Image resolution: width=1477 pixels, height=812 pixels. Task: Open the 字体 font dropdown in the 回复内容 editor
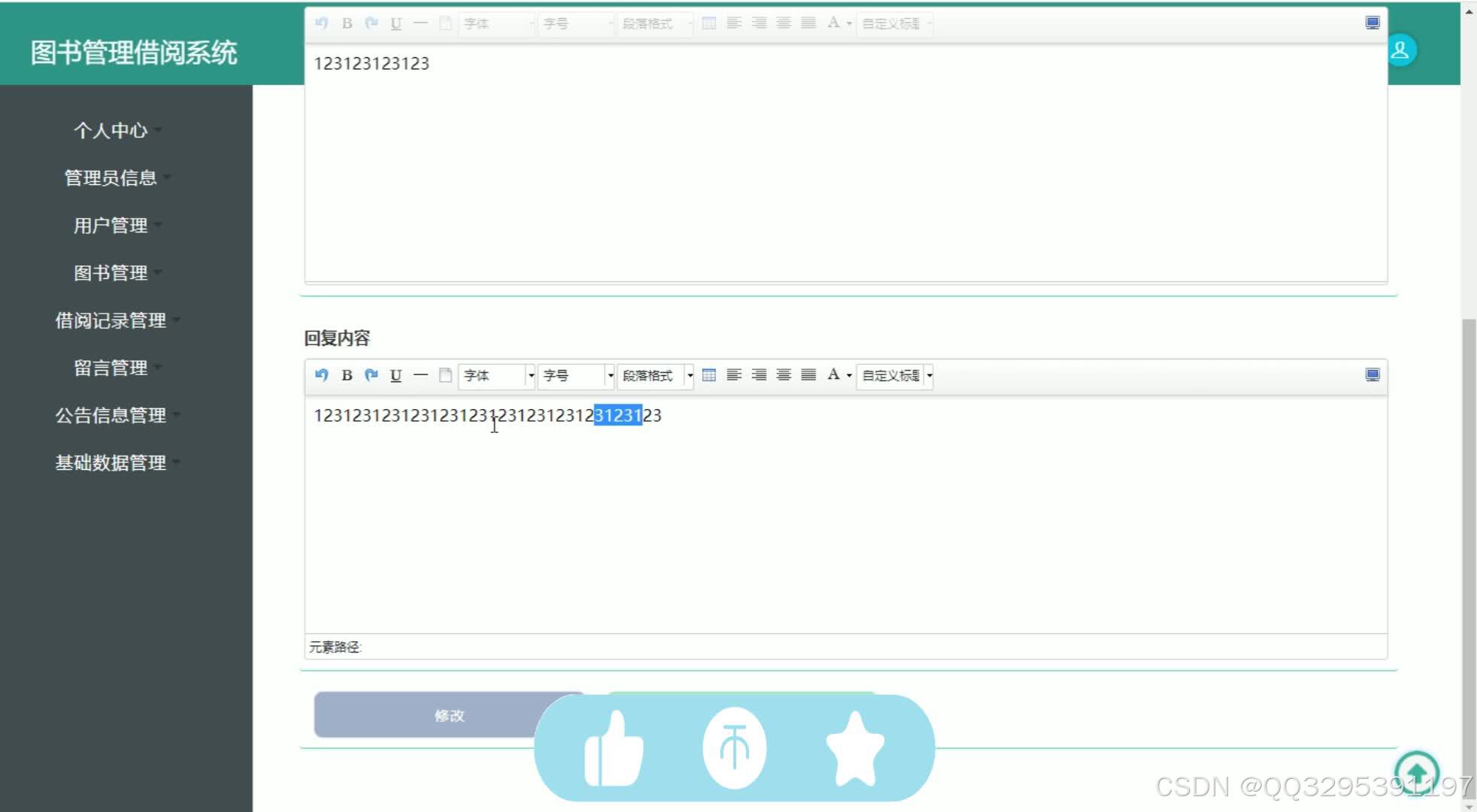coord(496,375)
